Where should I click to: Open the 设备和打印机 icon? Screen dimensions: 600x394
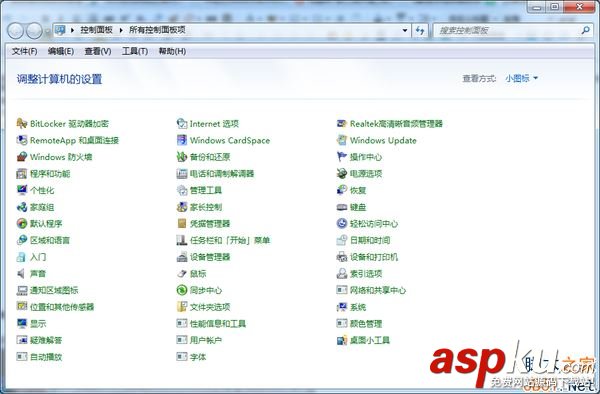342,257
